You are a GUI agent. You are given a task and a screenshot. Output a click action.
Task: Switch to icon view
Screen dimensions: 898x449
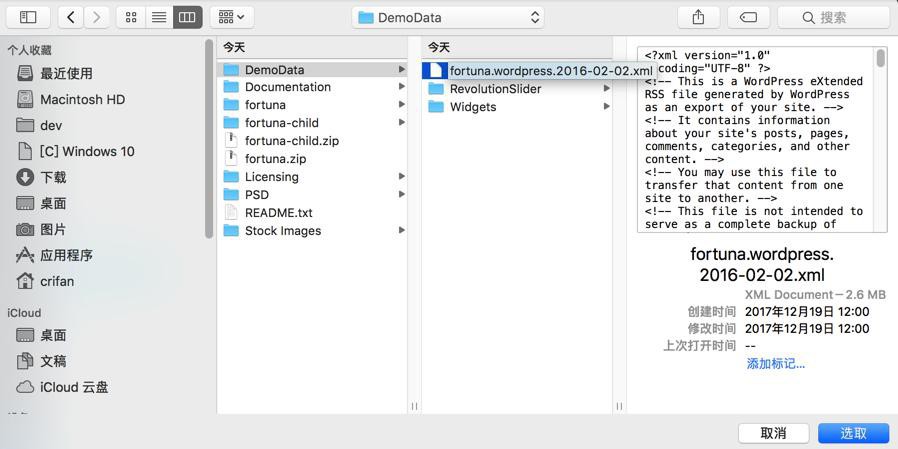click(x=131, y=17)
